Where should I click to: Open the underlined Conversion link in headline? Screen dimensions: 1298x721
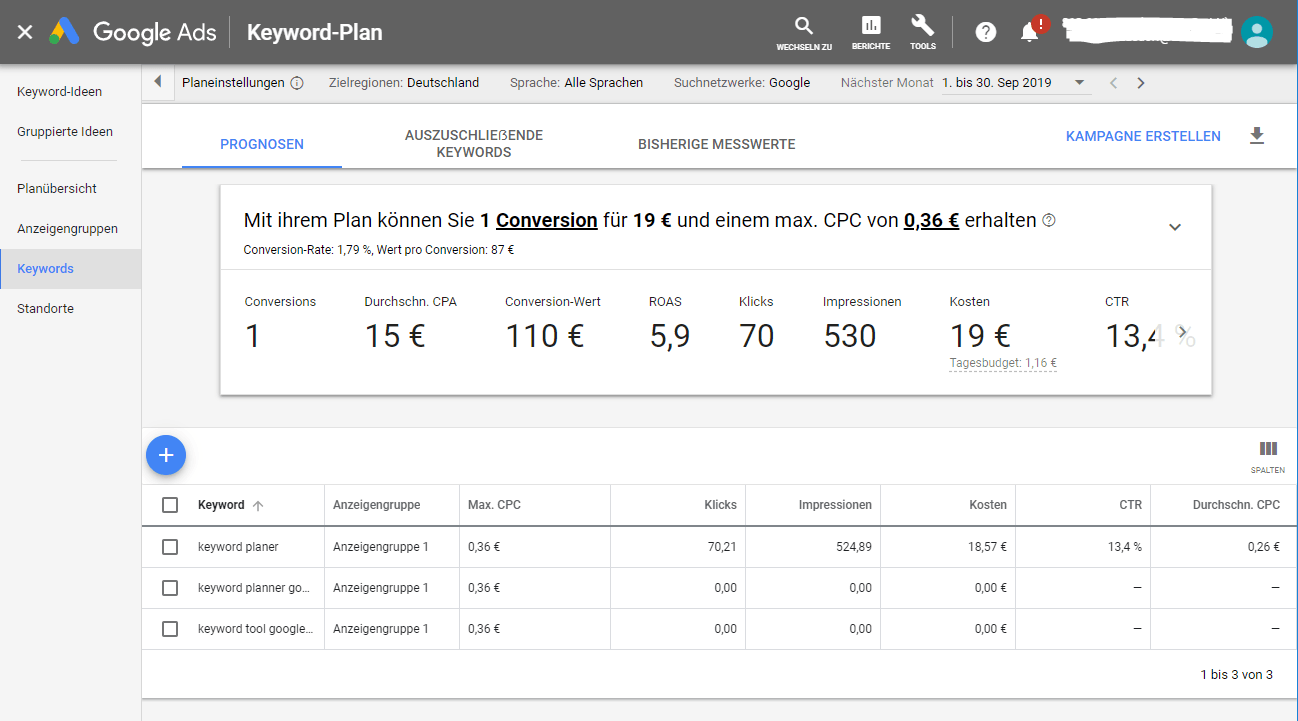(x=547, y=220)
